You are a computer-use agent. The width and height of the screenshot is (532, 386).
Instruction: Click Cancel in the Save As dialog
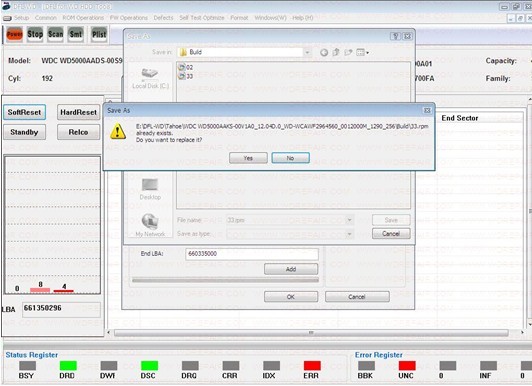(x=391, y=234)
